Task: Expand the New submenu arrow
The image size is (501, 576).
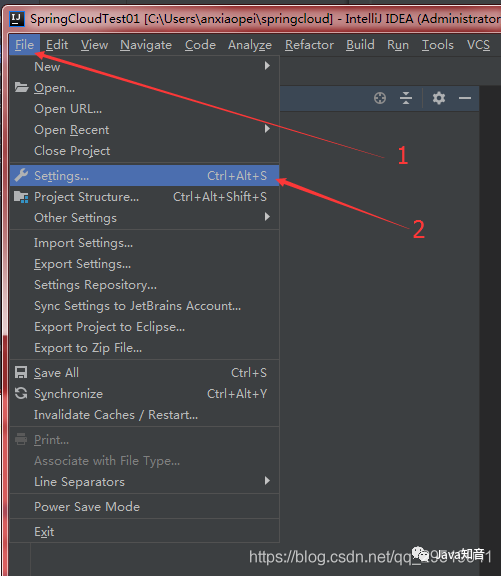Action: click(x=267, y=66)
